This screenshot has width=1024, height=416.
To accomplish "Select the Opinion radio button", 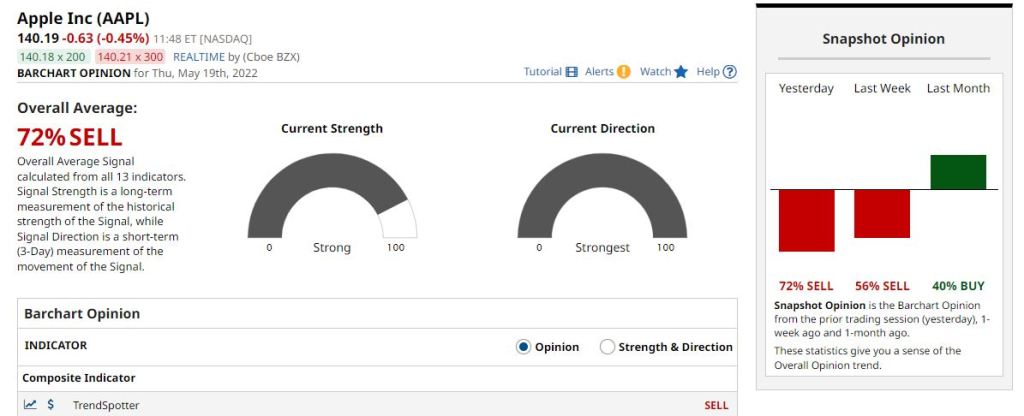I will point(523,347).
